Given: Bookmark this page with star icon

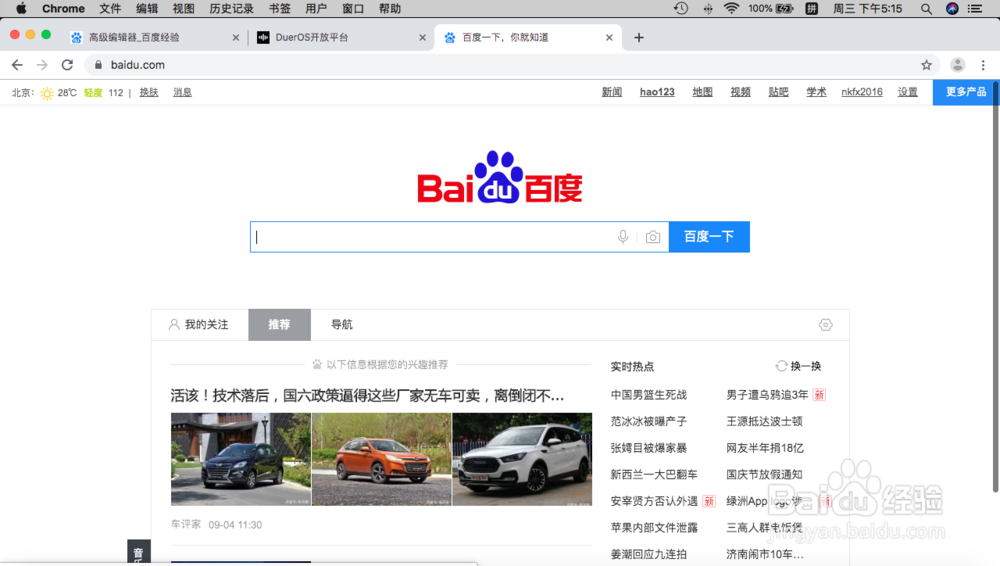Looking at the screenshot, I should (926, 64).
